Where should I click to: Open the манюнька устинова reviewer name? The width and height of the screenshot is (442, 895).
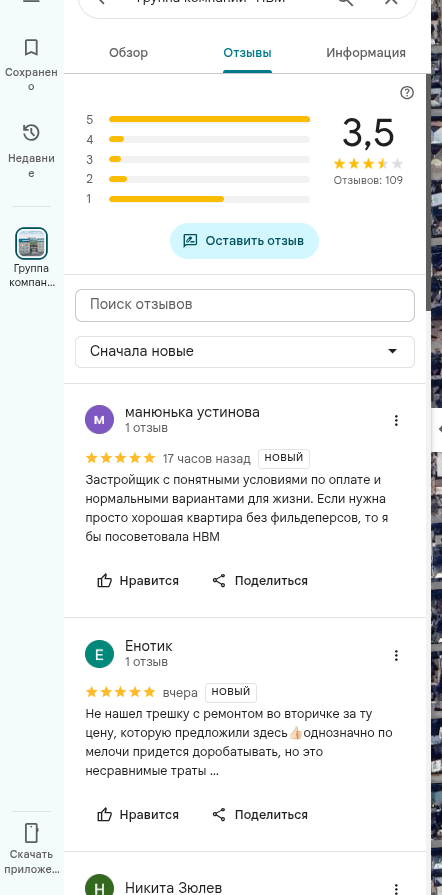coord(192,412)
